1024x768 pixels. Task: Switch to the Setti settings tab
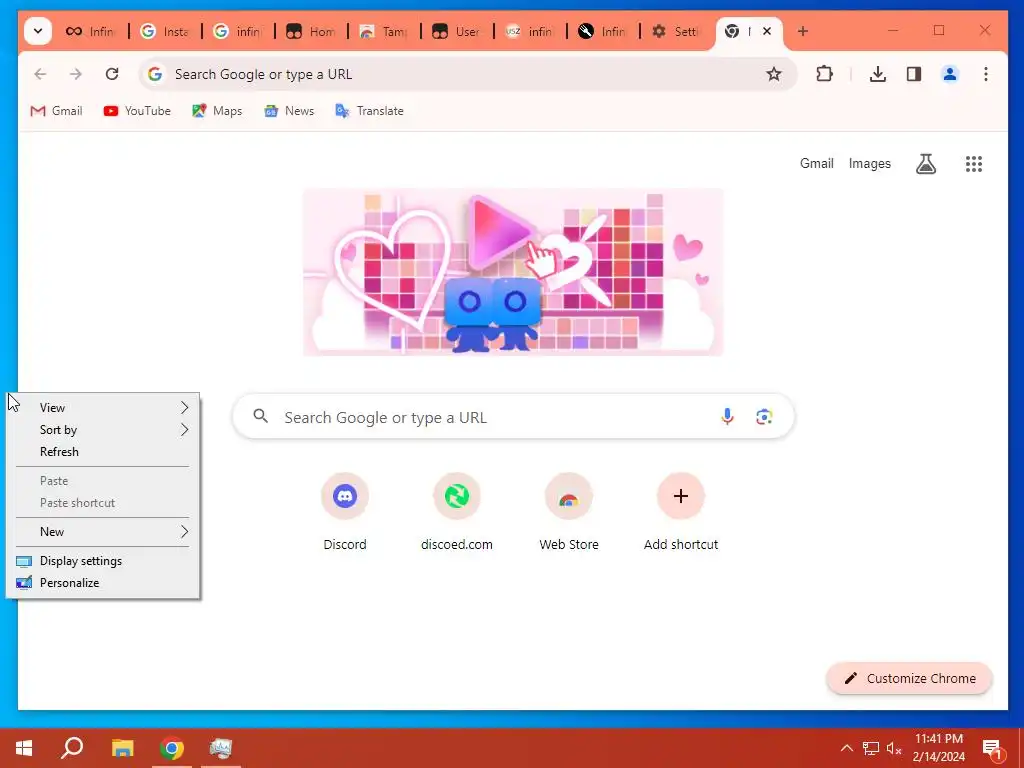tap(677, 31)
